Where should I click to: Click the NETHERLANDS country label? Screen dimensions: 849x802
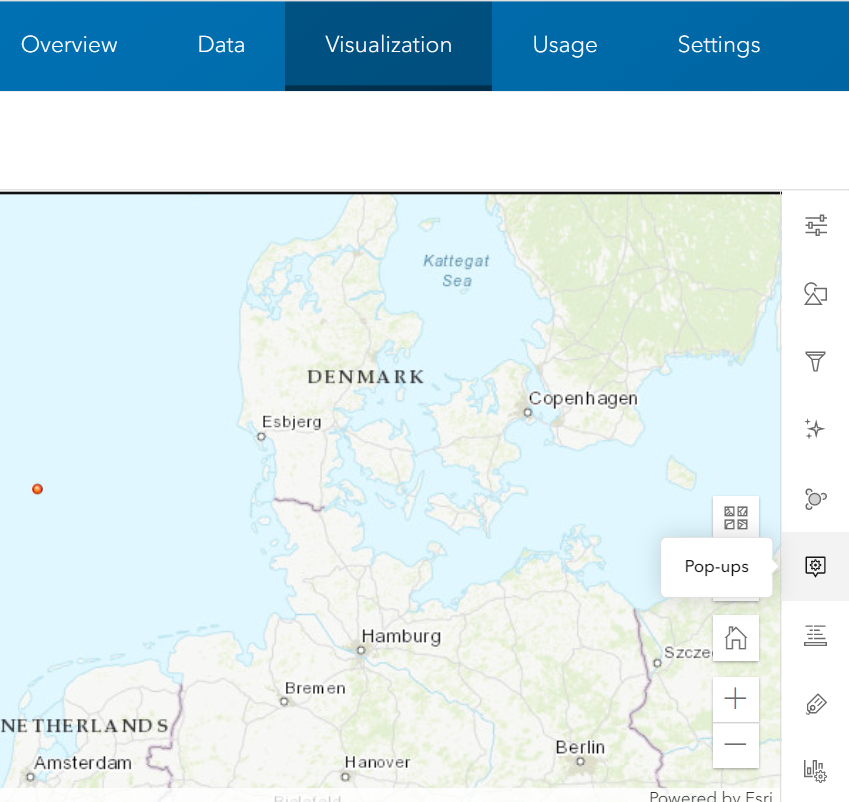coord(84,726)
